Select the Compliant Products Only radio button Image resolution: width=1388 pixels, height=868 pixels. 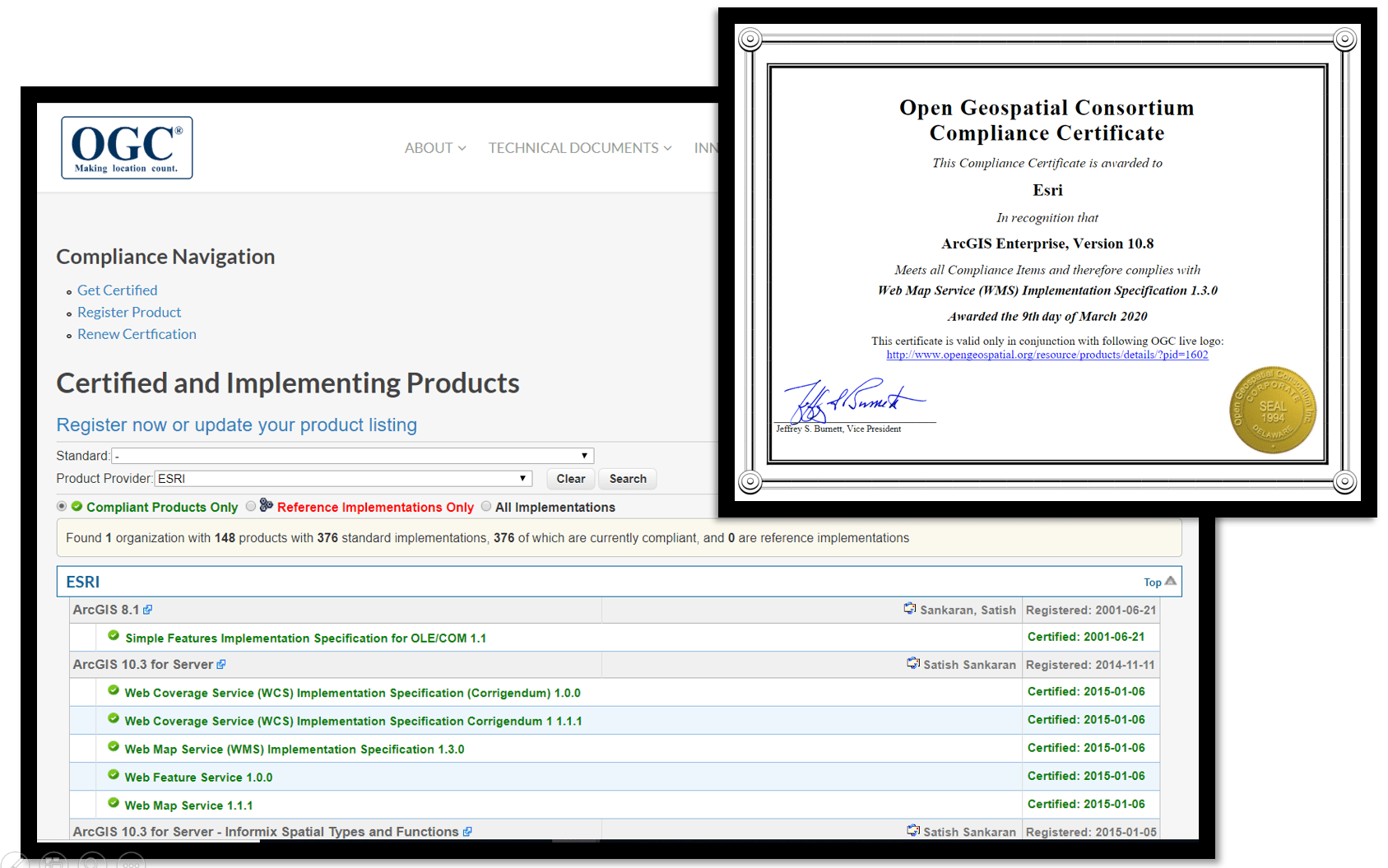(62, 506)
